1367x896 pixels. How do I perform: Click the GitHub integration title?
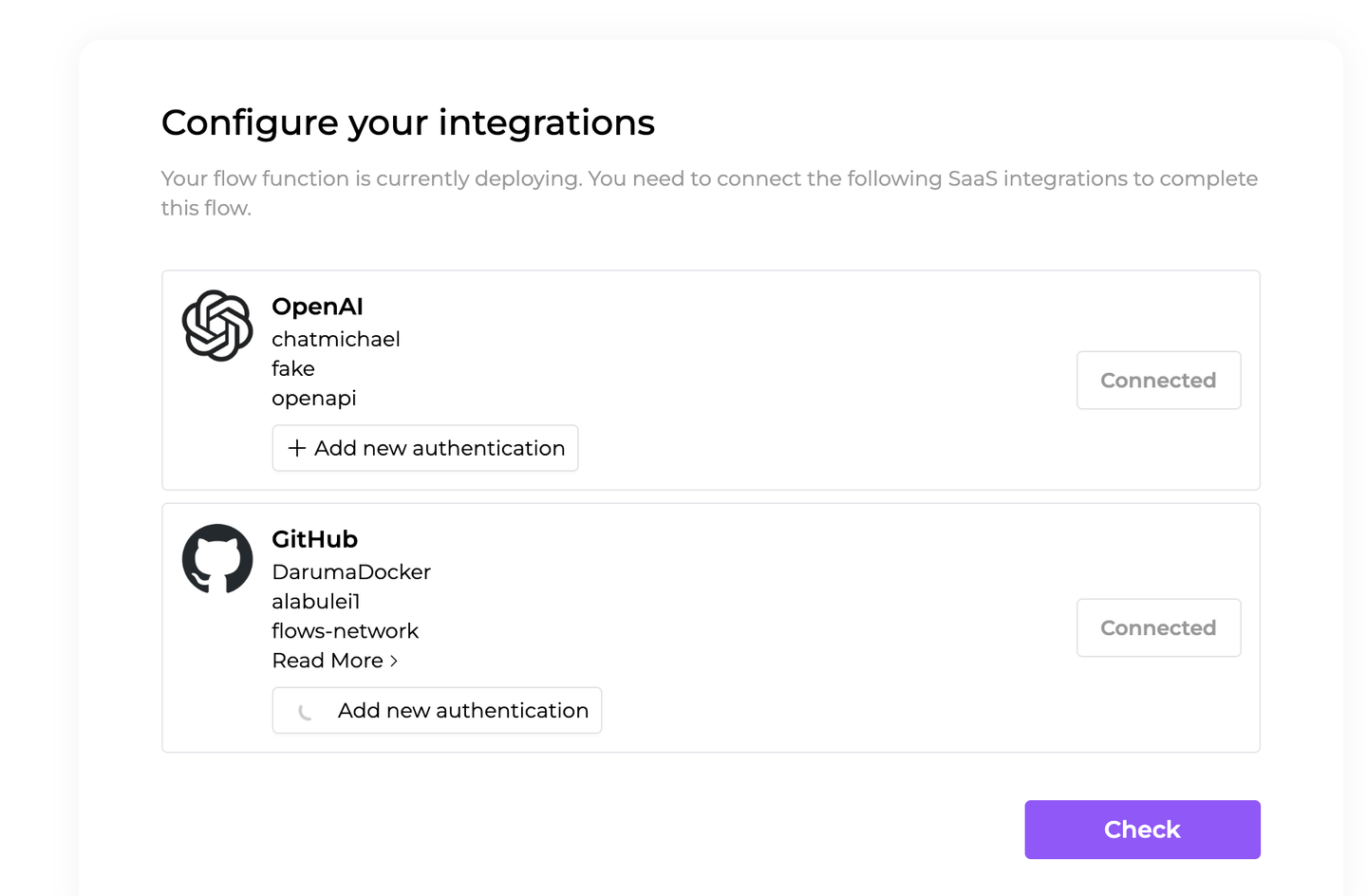tap(314, 539)
